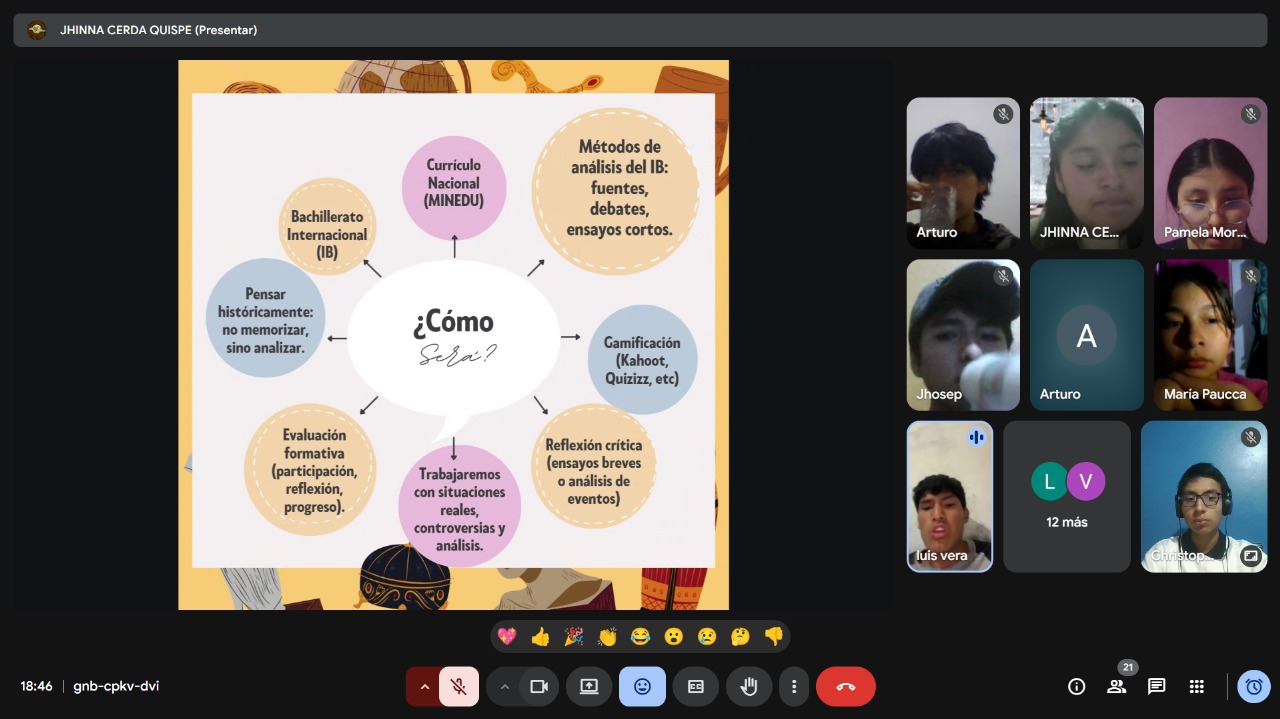Close the emoji reactions bar via smiley button
The image size is (1280, 719).
642,687
